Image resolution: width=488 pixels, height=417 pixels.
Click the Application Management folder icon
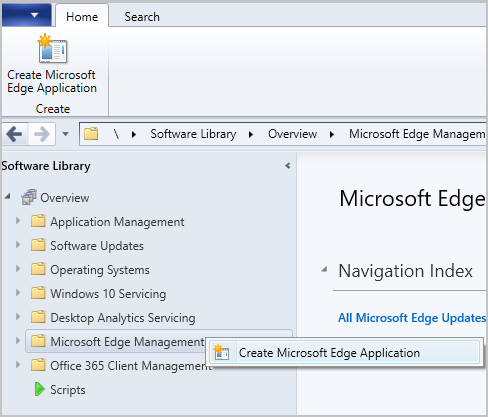click(x=38, y=221)
